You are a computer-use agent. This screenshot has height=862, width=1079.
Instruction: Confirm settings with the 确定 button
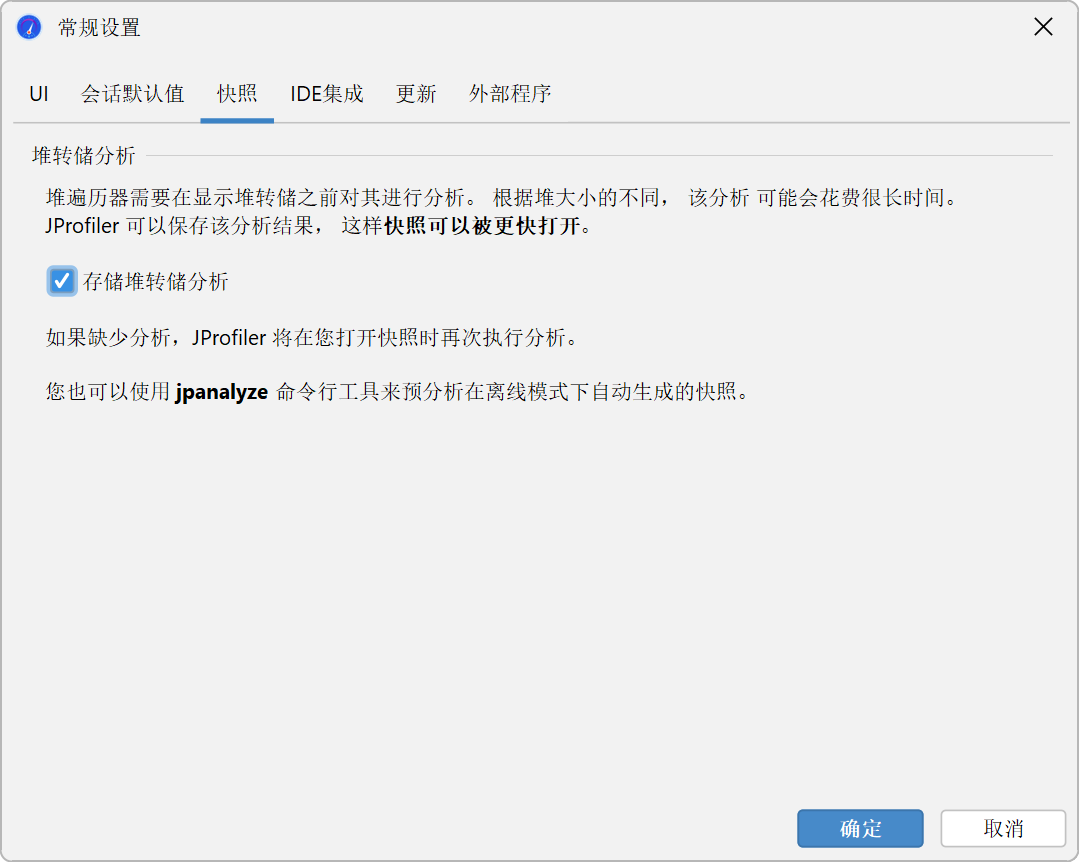[x=860, y=828]
